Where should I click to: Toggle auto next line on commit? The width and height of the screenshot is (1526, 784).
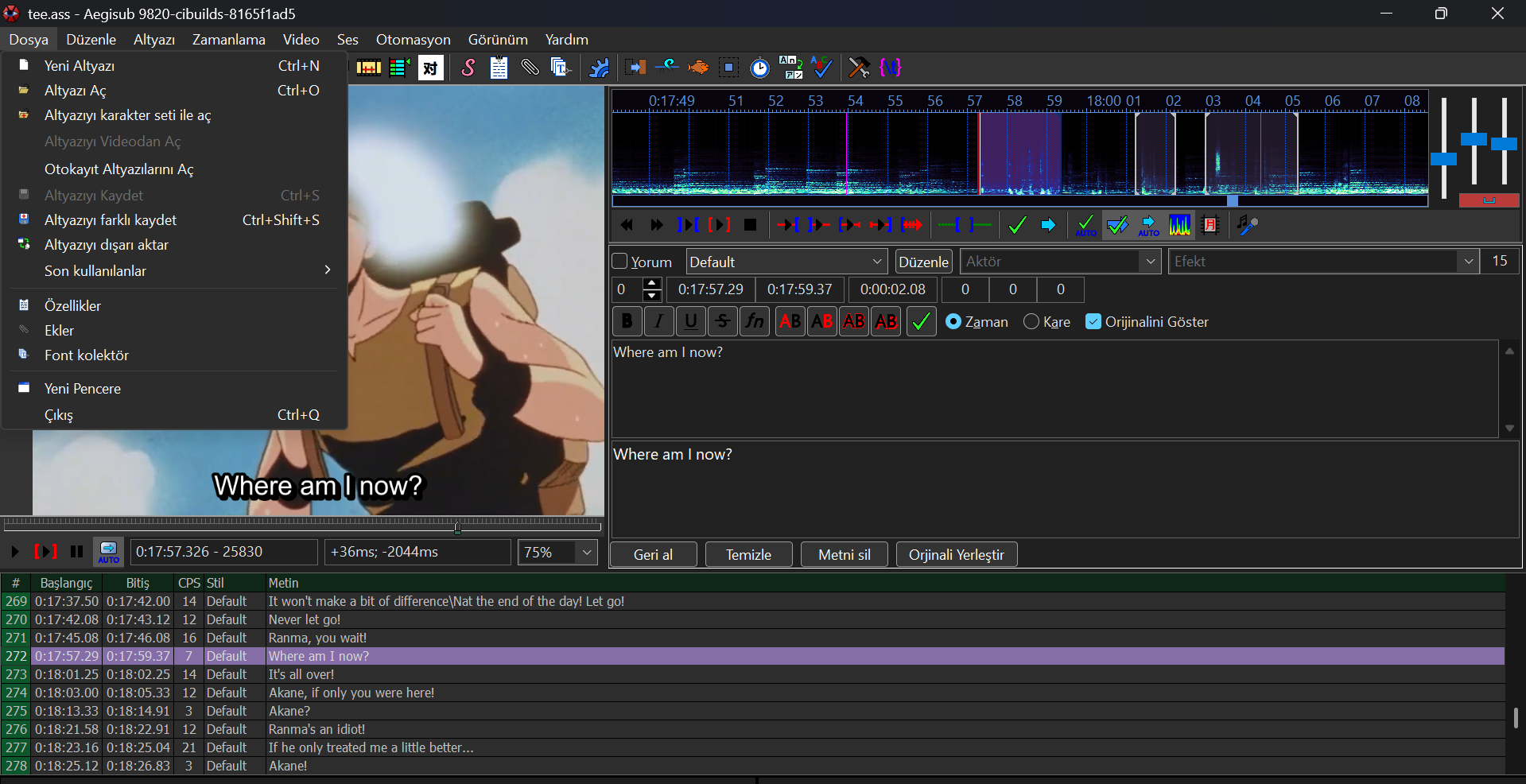click(1117, 225)
